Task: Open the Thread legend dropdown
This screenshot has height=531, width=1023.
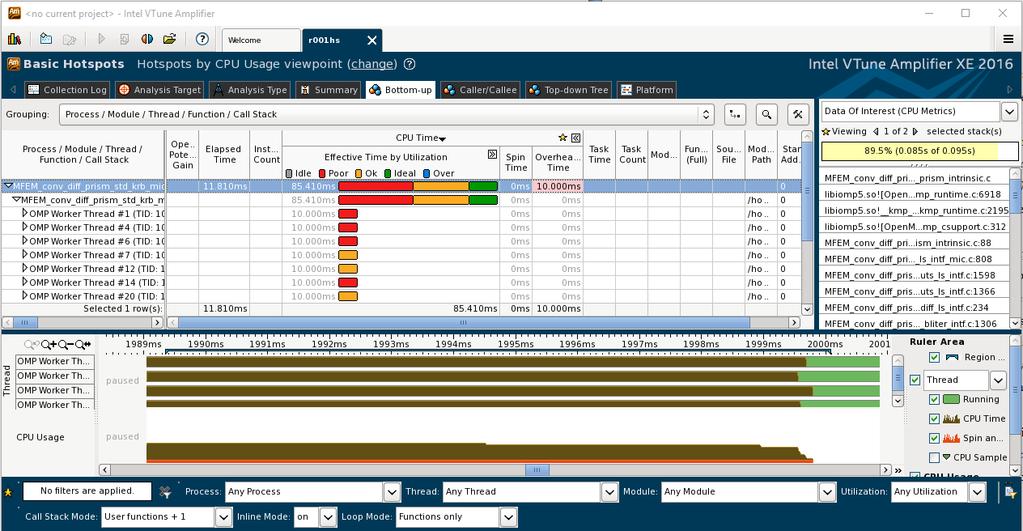Action: 998,380
